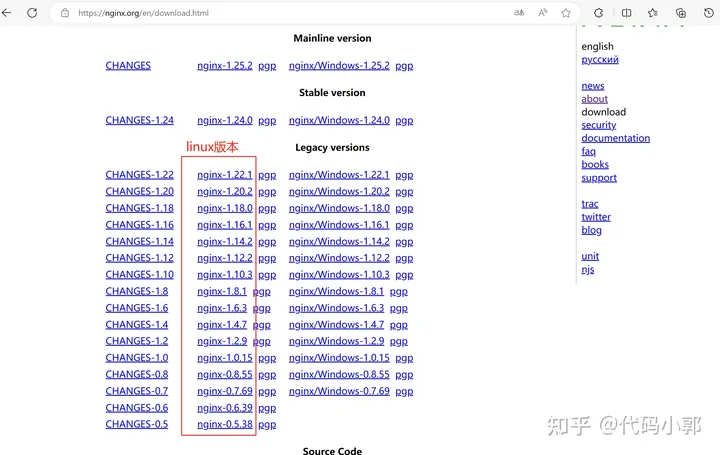Open CHANGES-1.0 link
720x455 pixels.
[137, 358]
